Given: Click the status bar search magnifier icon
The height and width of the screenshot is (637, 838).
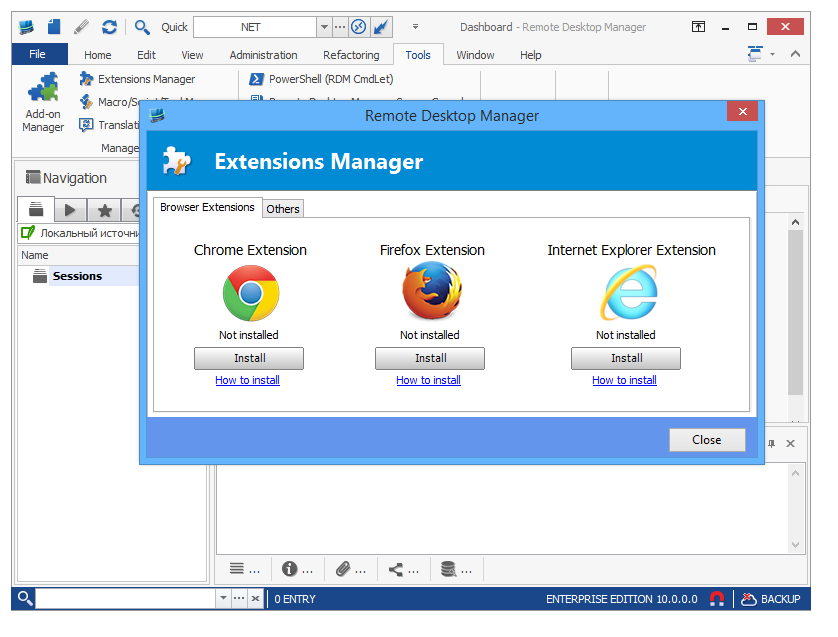Looking at the screenshot, I should click(x=25, y=598).
